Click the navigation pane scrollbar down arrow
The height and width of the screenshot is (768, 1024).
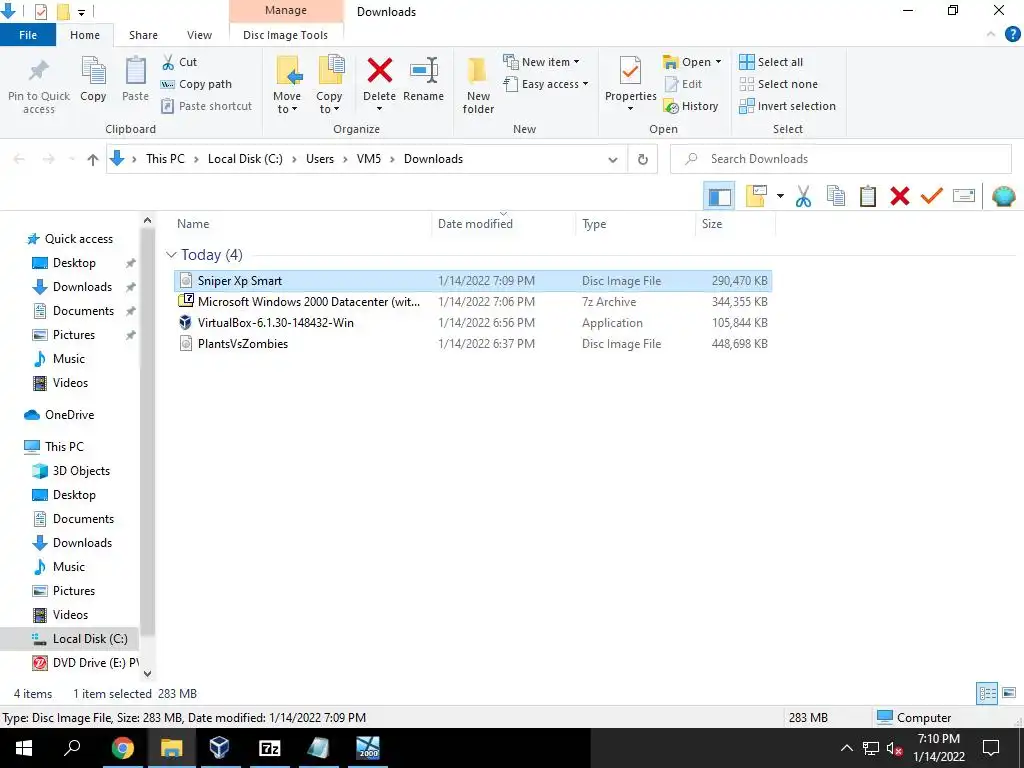click(147, 673)
